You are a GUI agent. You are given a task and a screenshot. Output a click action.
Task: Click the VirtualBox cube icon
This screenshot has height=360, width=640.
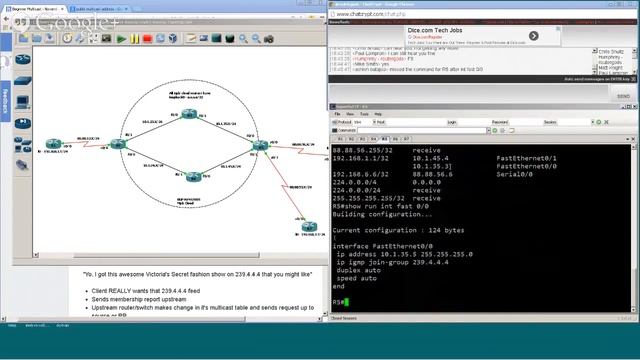[x=173, y=39]
